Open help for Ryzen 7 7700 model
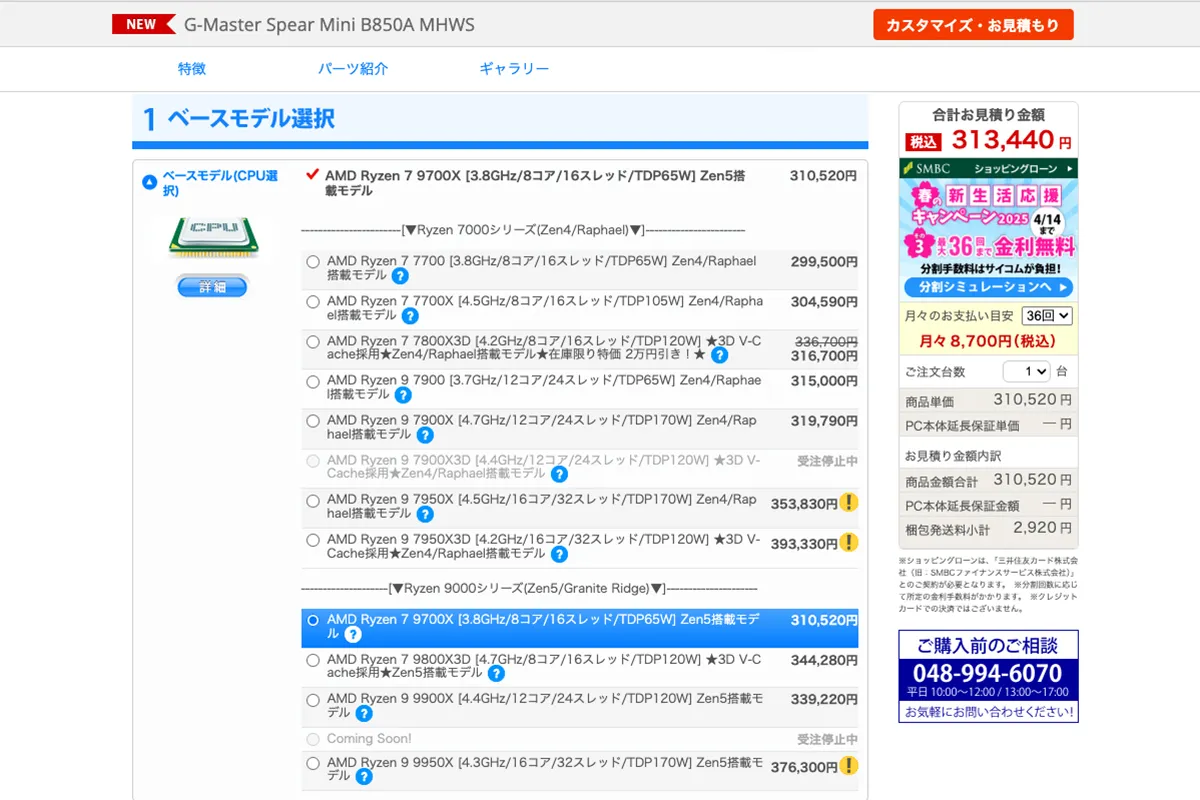 click(400, 276)
